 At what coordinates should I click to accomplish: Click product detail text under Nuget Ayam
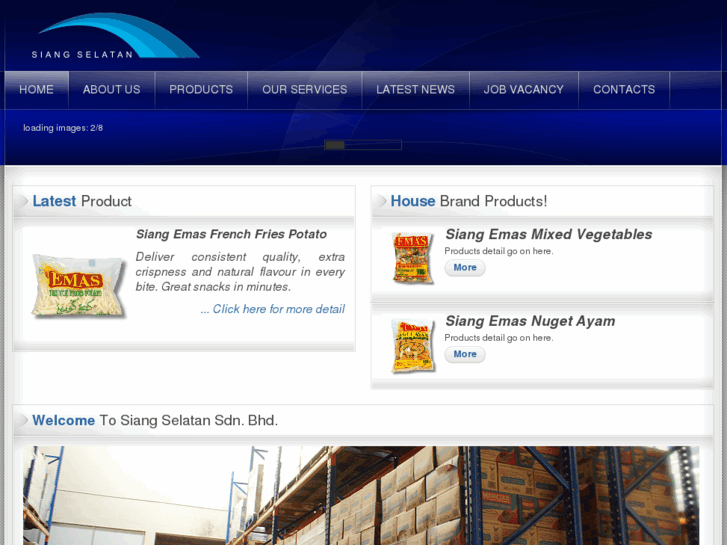(x=499, y=338)
